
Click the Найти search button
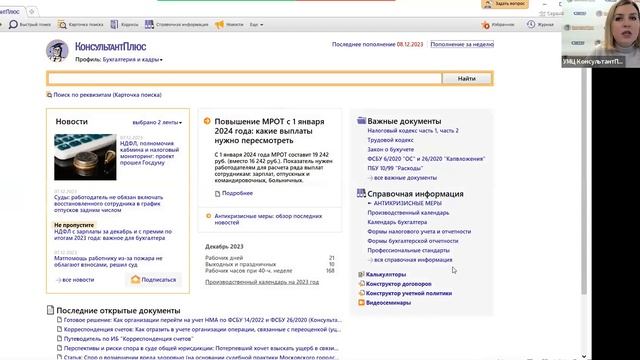pyautogui.click(x=467, y=78)
